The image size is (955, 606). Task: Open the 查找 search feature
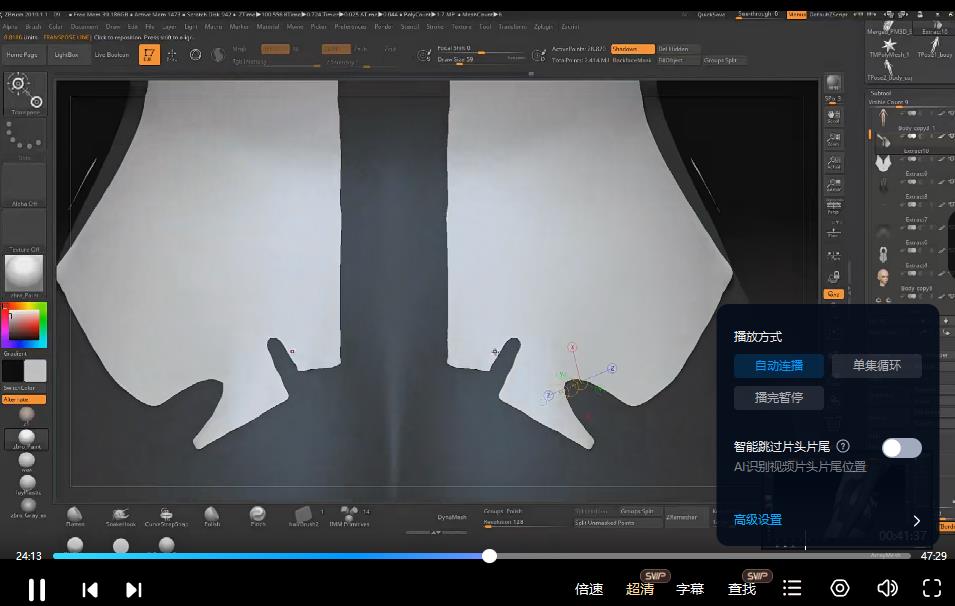742,589
